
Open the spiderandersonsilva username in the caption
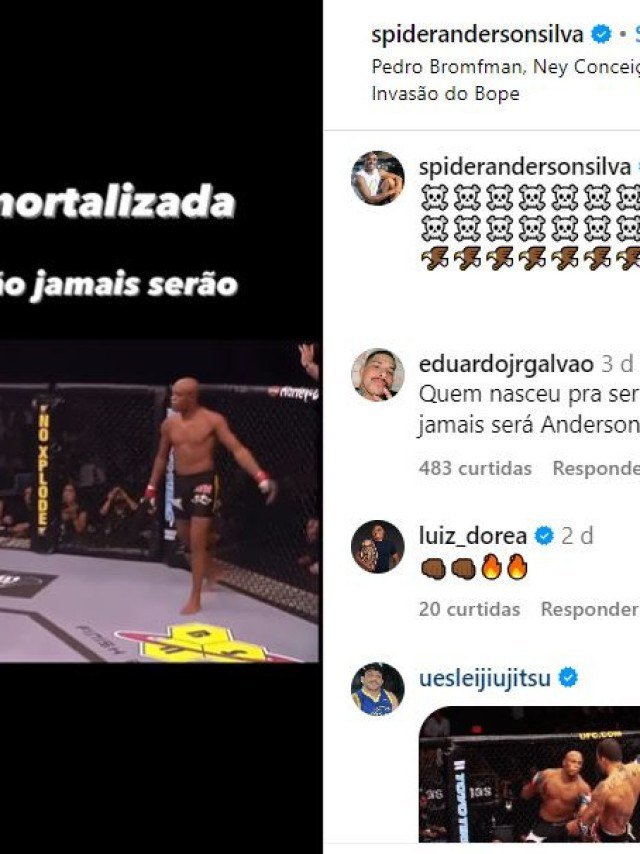pyautogui.click(x=525, y=167)
